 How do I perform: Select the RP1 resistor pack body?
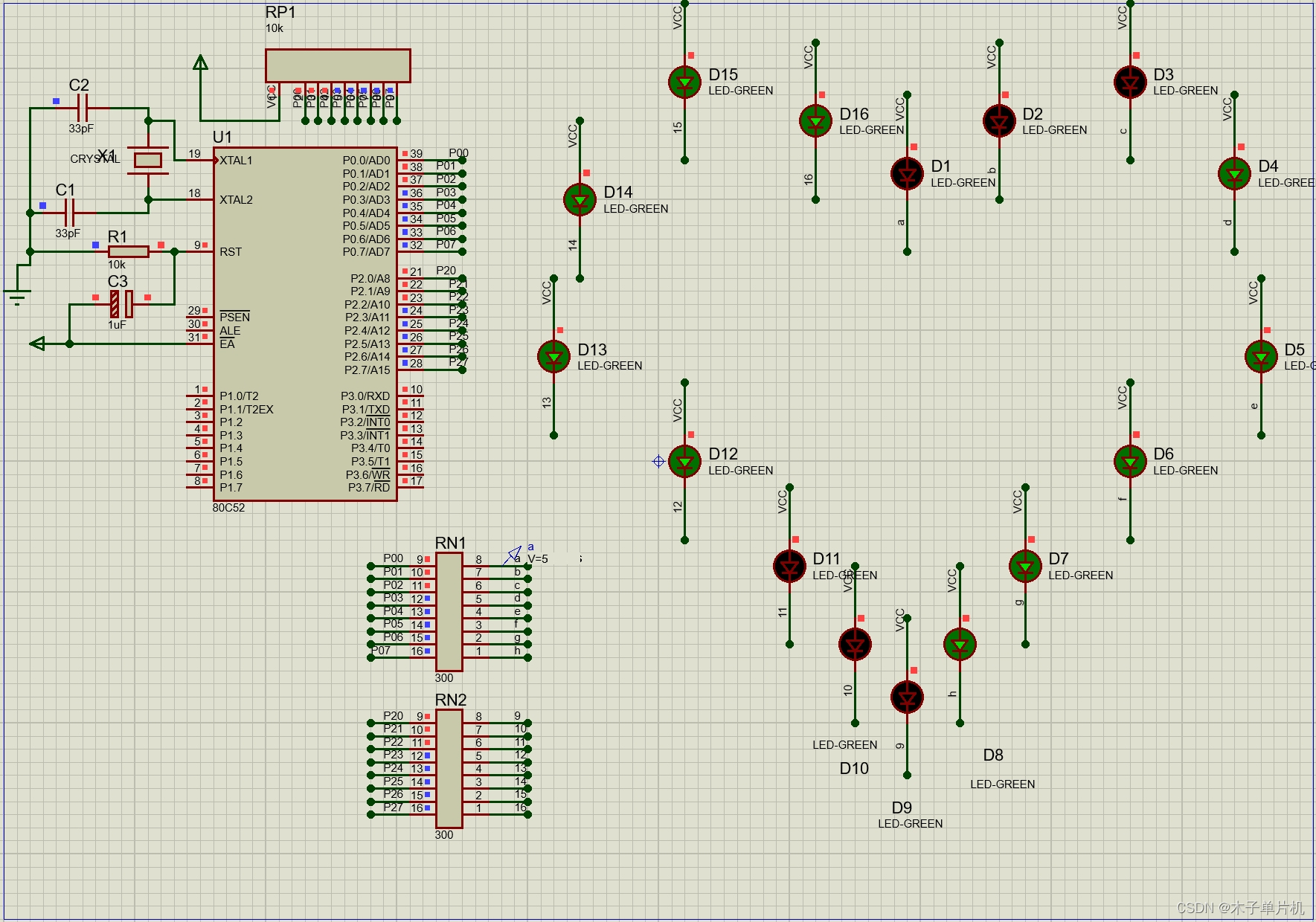tap(338, 65)
